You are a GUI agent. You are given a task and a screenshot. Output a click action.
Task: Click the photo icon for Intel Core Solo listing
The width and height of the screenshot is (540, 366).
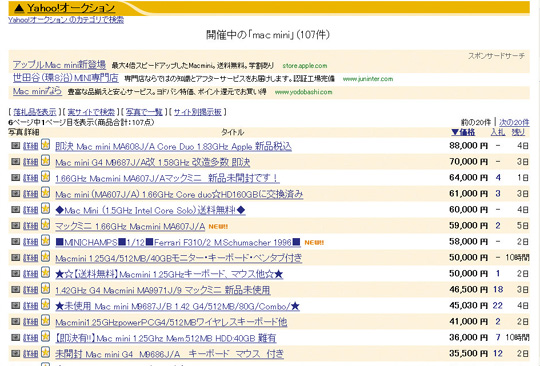tap(15, 209)
